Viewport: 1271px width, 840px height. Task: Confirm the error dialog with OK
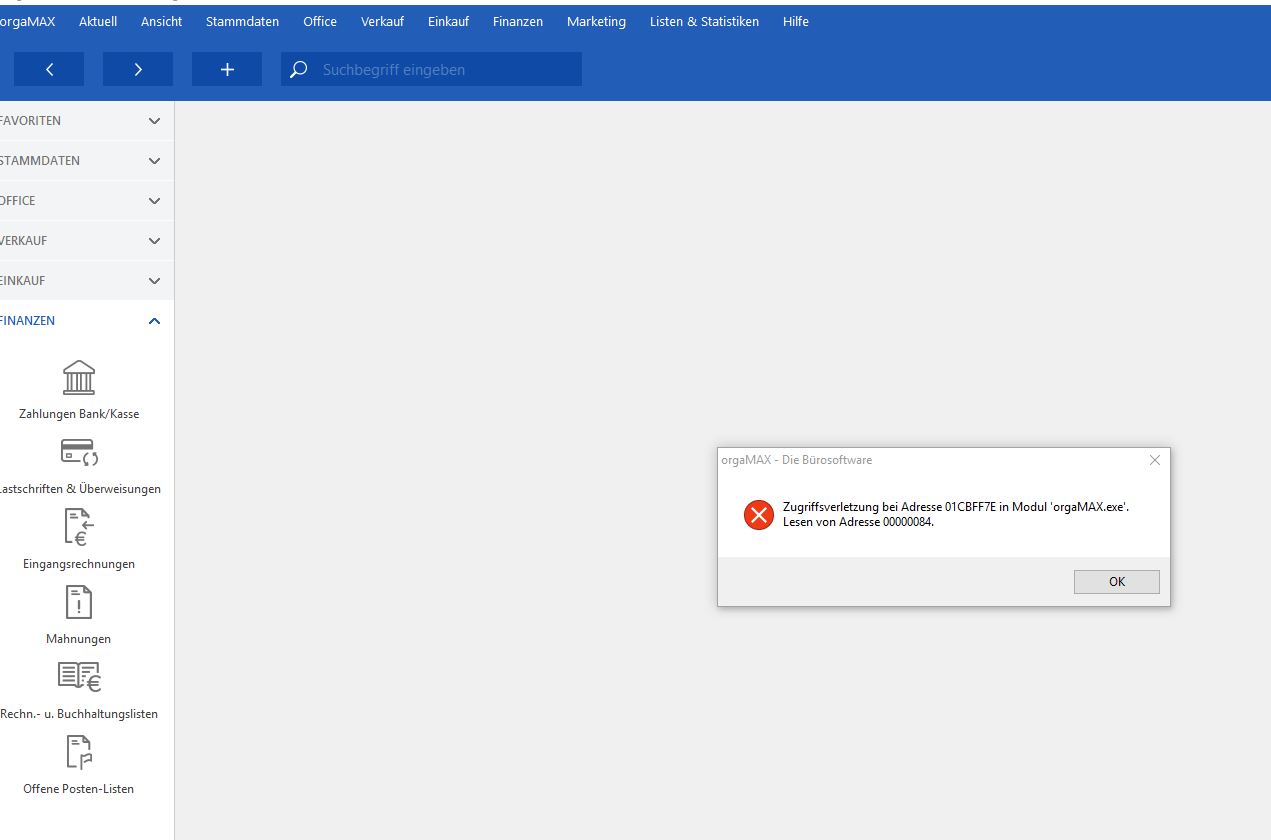pos(1117,582)
